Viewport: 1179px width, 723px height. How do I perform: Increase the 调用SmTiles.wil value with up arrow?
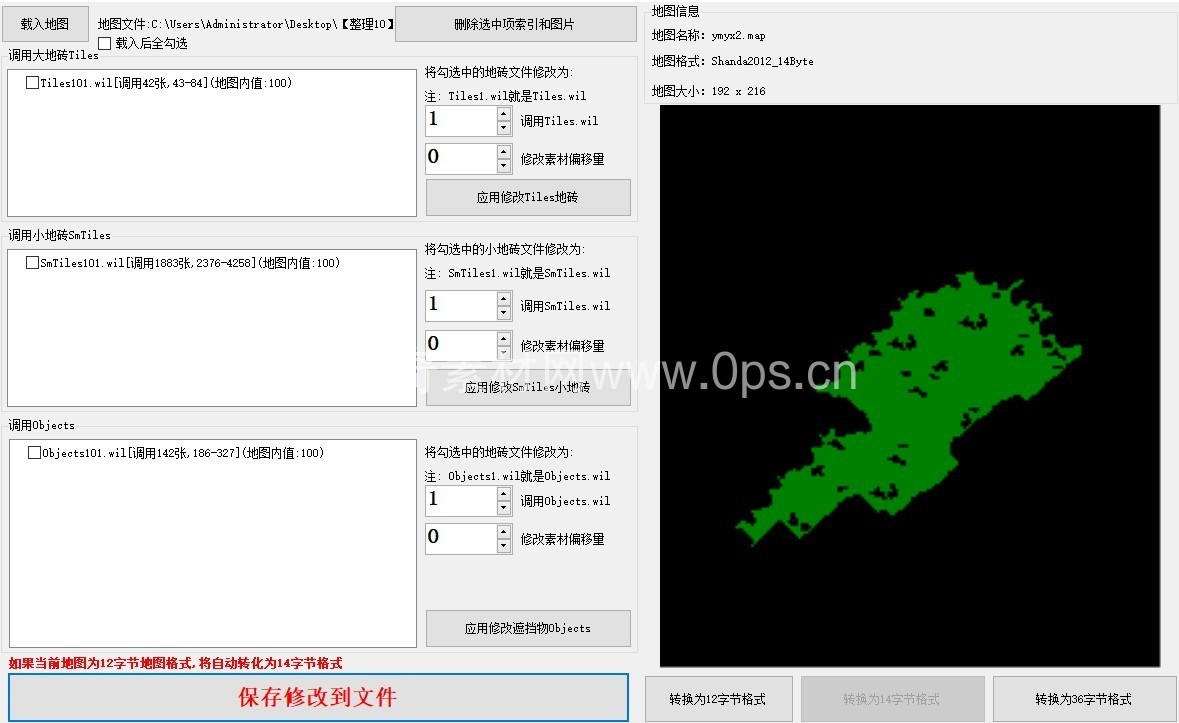504,298
